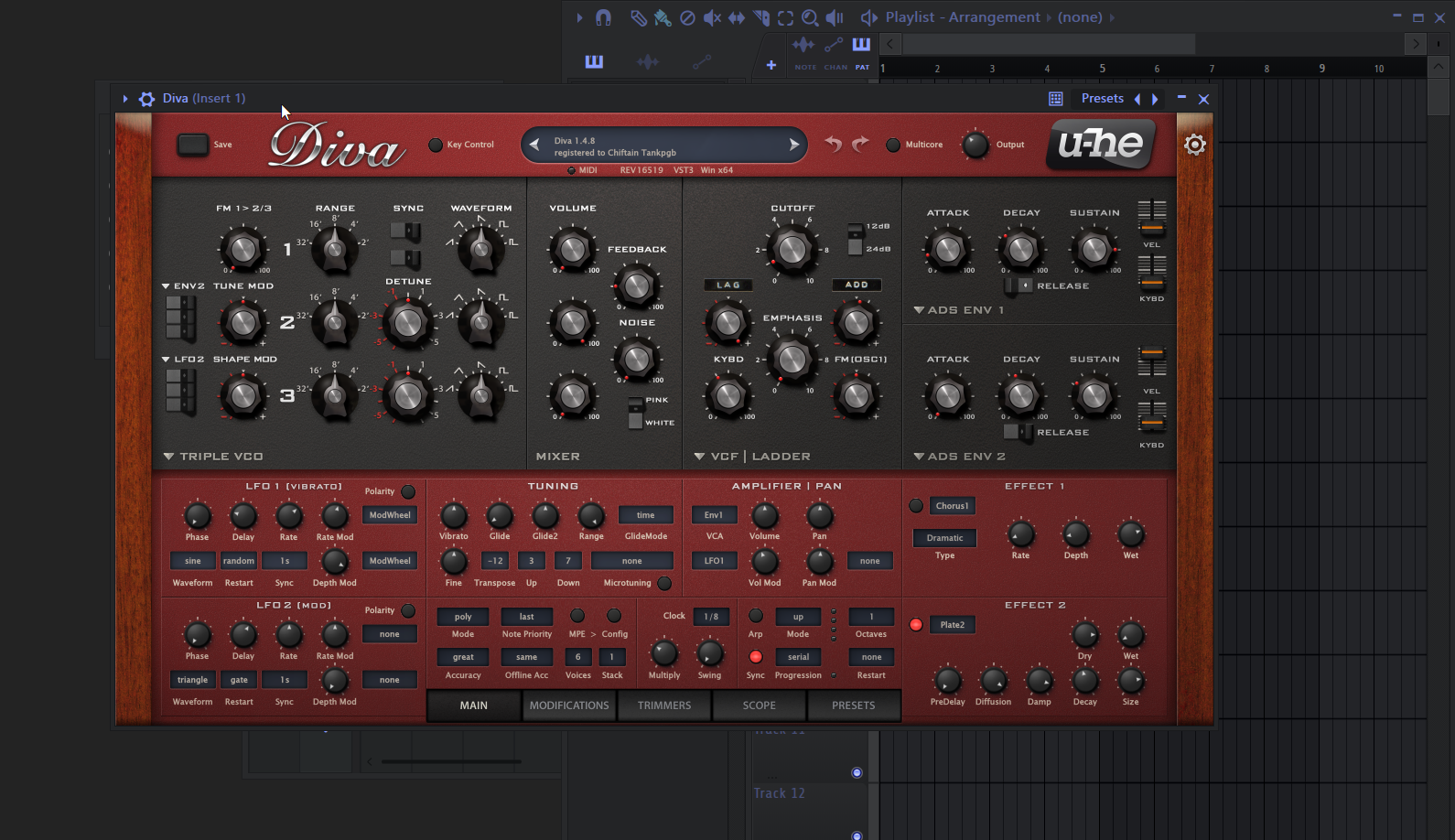Open the LFO2 shape mod source menu
This screenshot has width=1455, height=840.
(183, 360)
